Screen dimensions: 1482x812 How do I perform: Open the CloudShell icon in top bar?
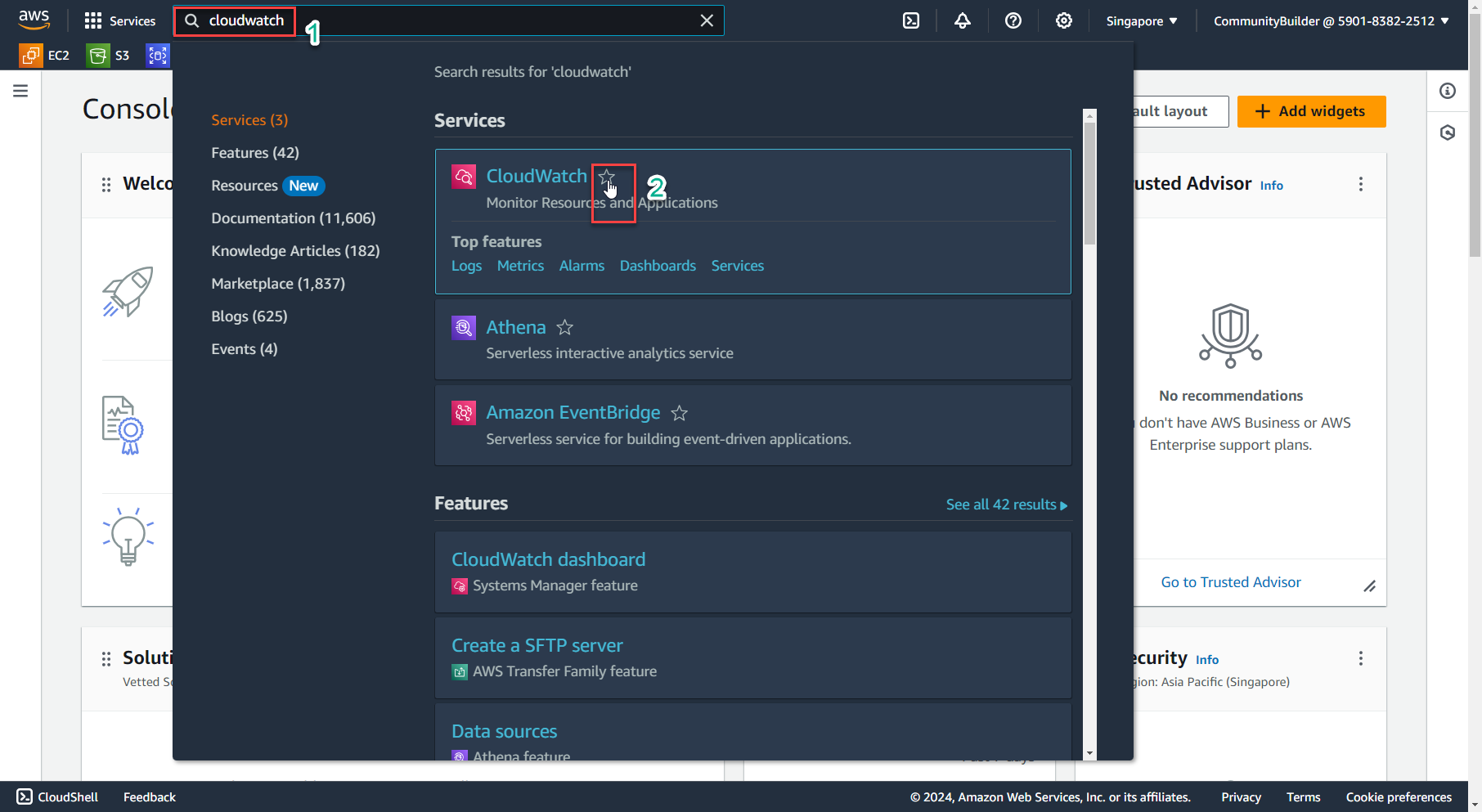click(911, 21)
